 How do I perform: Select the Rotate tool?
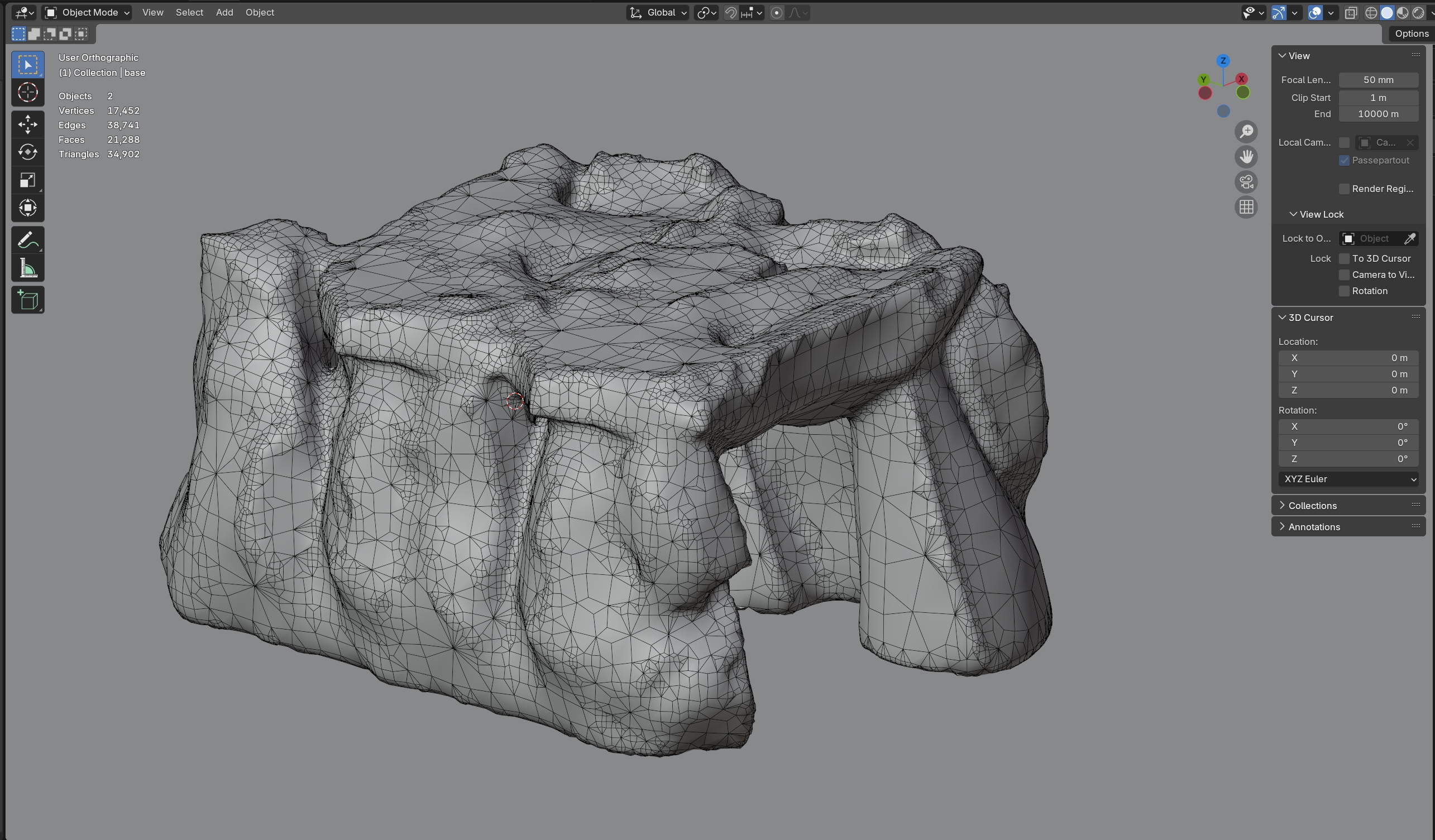tap(28, 152)
